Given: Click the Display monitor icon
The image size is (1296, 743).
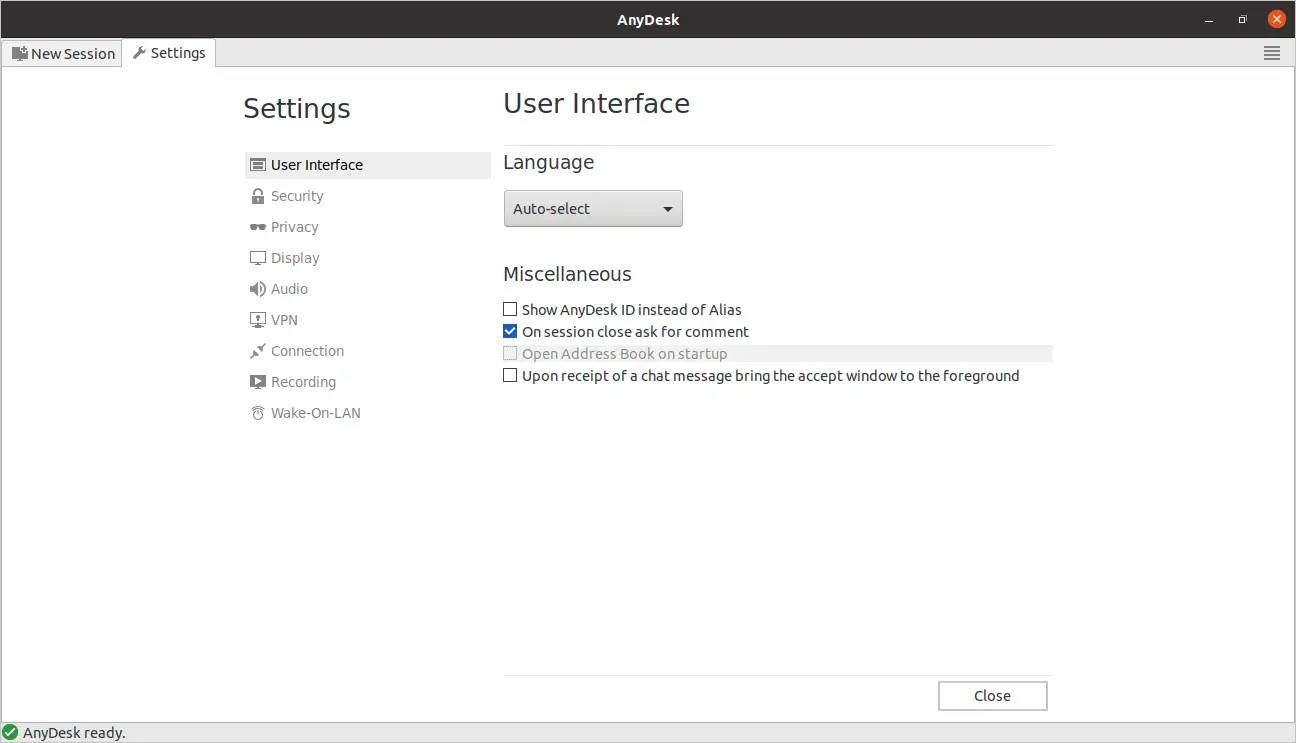Looking at the screenshot, I should tap(258, 258).
